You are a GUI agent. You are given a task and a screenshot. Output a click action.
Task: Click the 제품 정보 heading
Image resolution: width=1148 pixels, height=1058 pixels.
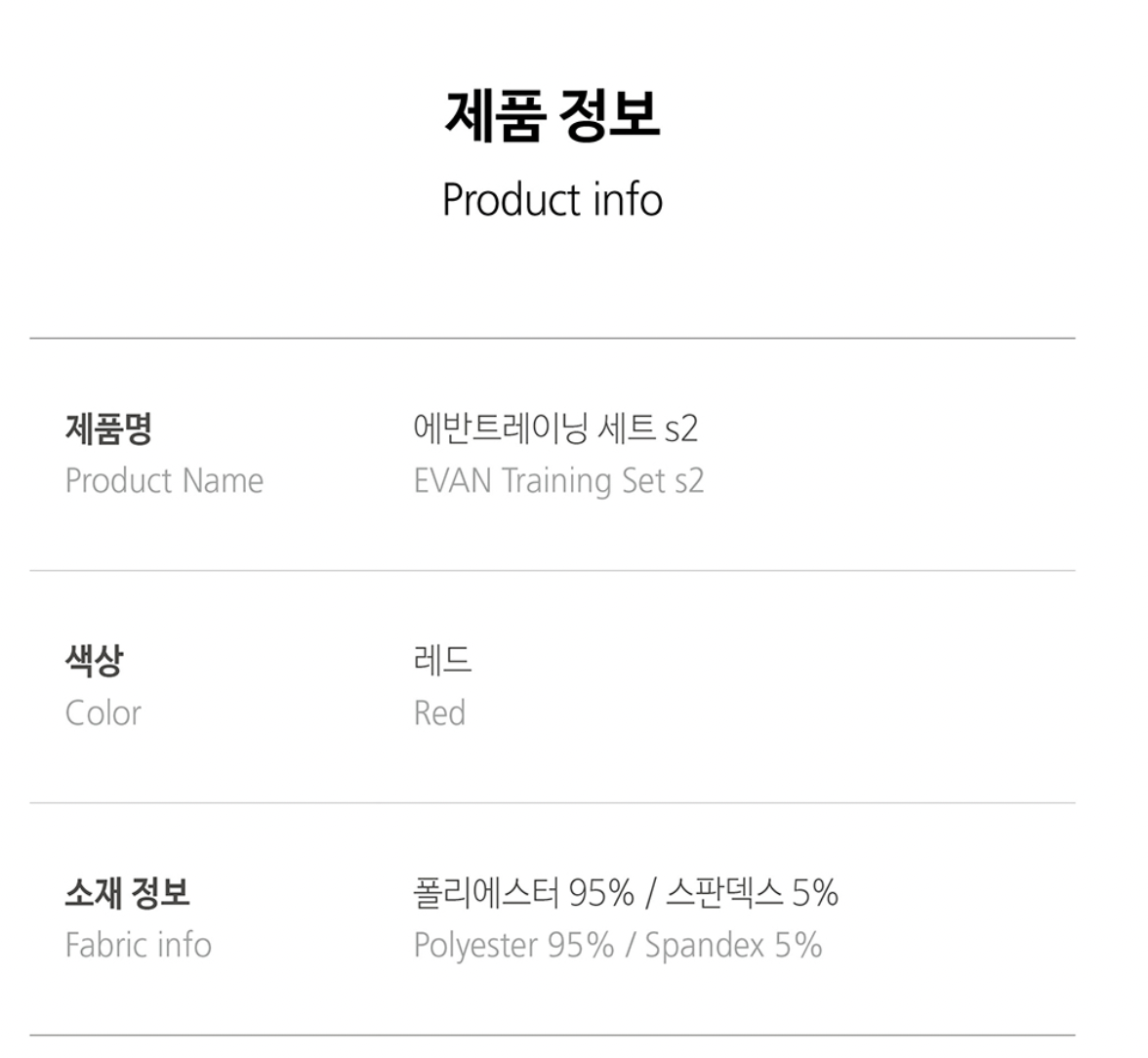(553, 115)
